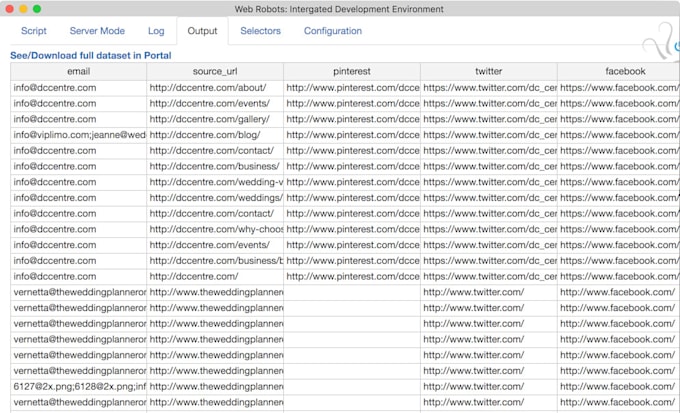Open the Server Mode tab
Image resolution: width=680 pixels, height=413 pixels.
(x=97, y=31)
